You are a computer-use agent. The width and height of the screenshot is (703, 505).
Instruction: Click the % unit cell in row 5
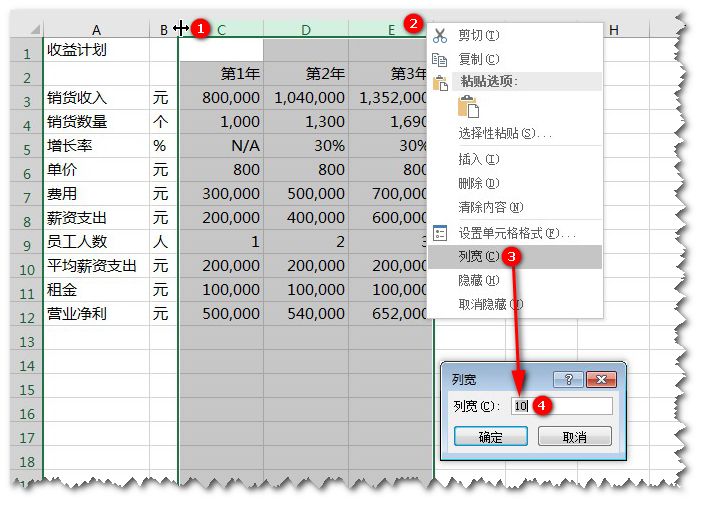pyautogui.click(x=164, y=145)
